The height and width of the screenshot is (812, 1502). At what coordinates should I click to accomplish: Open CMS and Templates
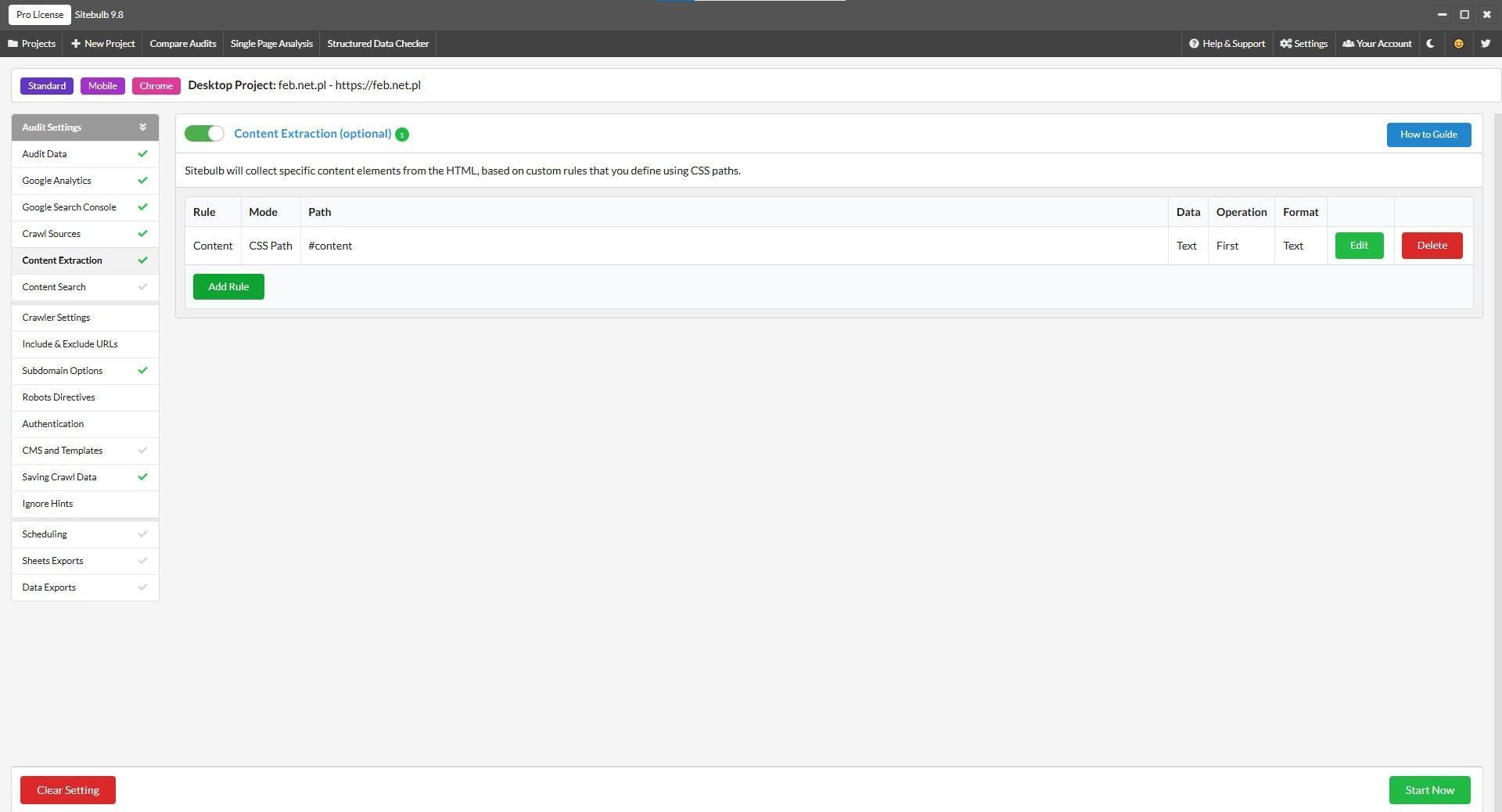[85, 451]
